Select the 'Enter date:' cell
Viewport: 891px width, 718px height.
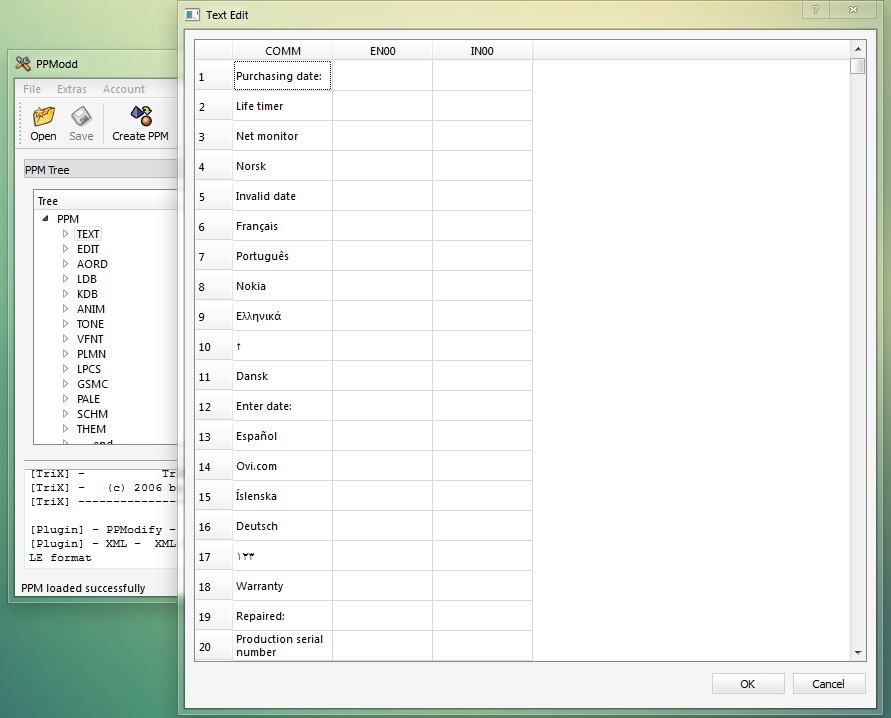[282, 406]
